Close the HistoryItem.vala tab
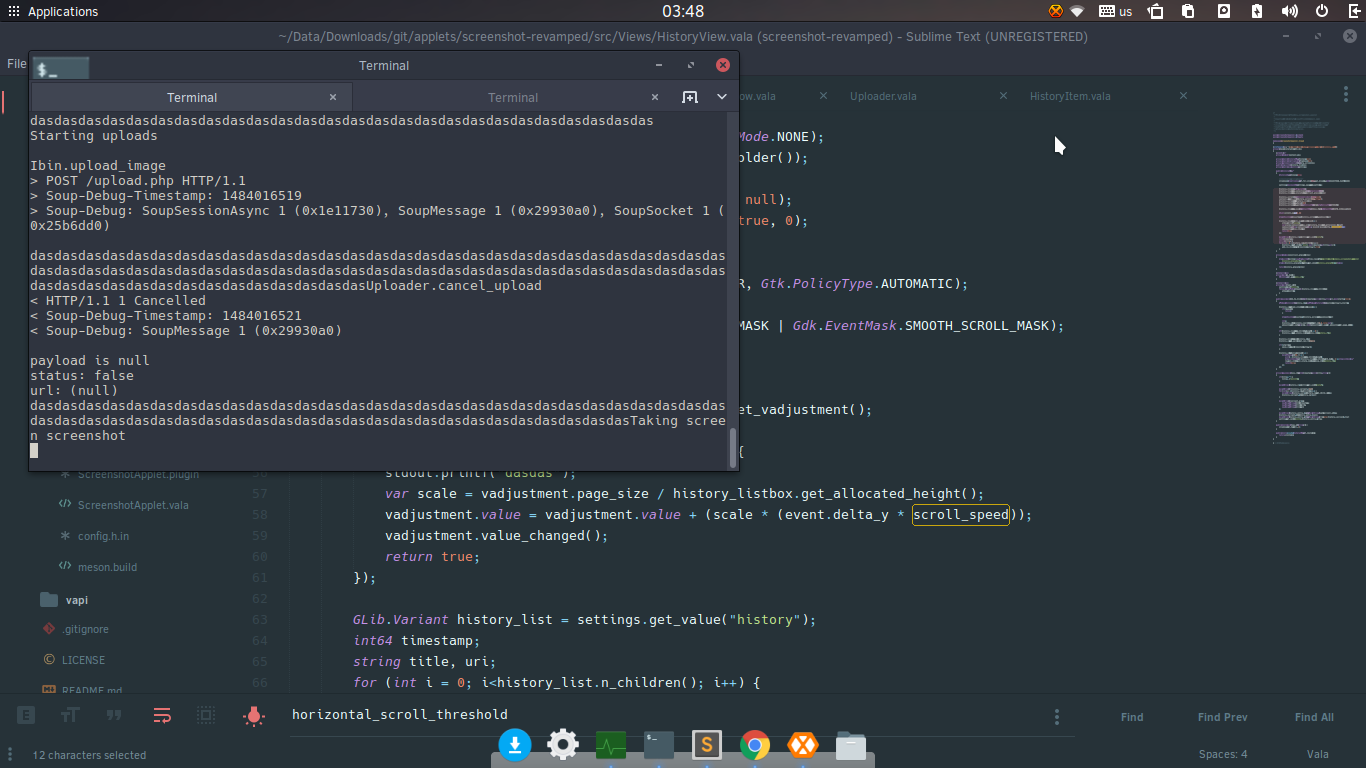This screenshot has height=768, width=1366. pyautogui.click(x=1183, y=96)
